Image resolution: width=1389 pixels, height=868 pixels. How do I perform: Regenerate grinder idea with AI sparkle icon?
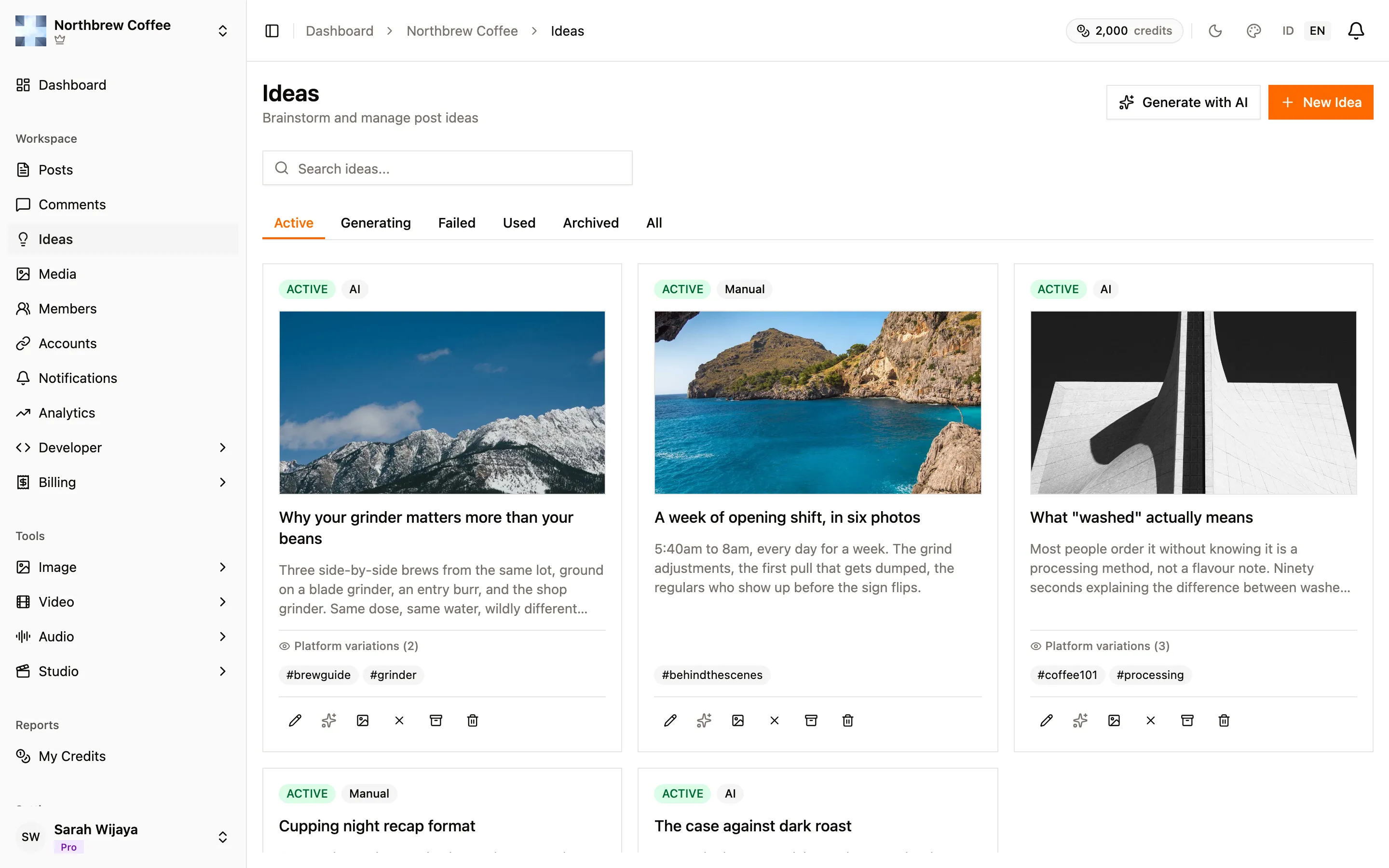point(329,720)
